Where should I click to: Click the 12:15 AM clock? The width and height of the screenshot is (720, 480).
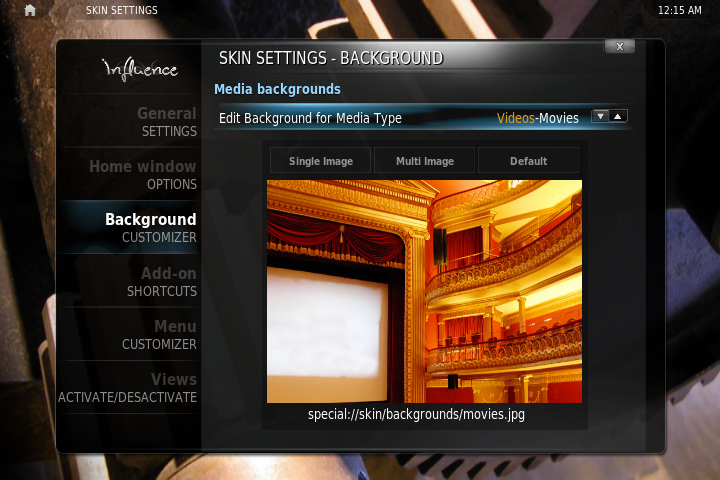680,10
